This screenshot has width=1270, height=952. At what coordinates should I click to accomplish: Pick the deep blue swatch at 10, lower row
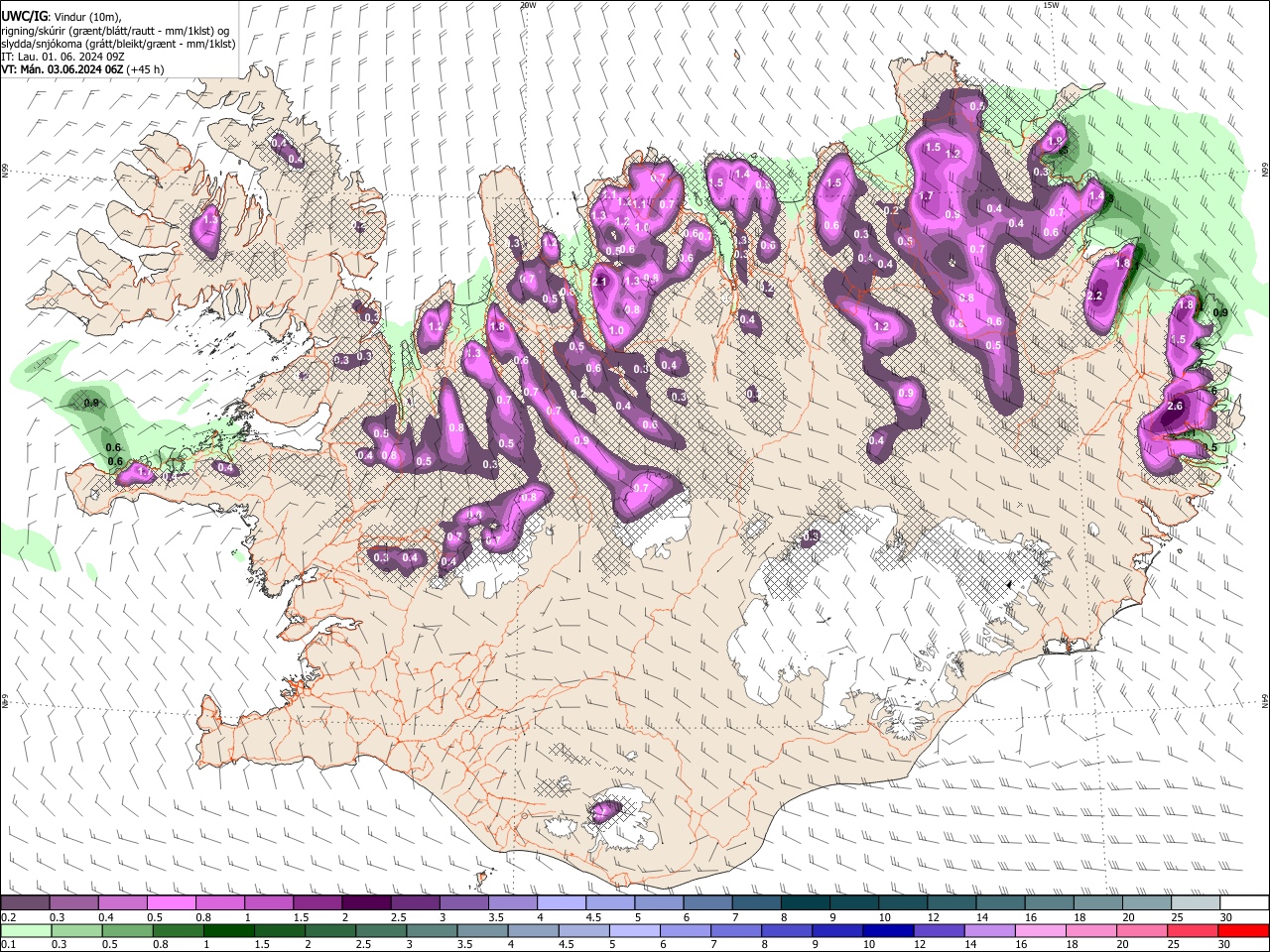pyautogui.click(x=886, y=930)
